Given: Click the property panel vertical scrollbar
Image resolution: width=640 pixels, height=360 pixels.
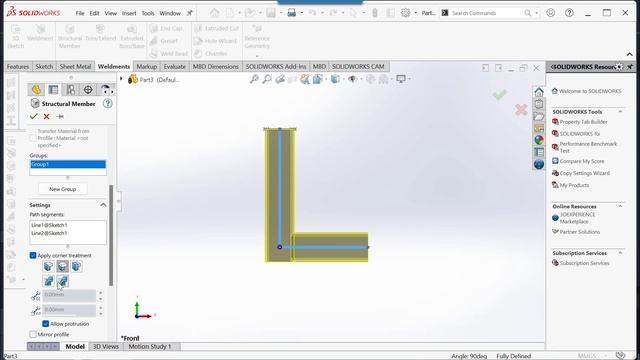Looking at the screenshot, I should tap(111, 235).
